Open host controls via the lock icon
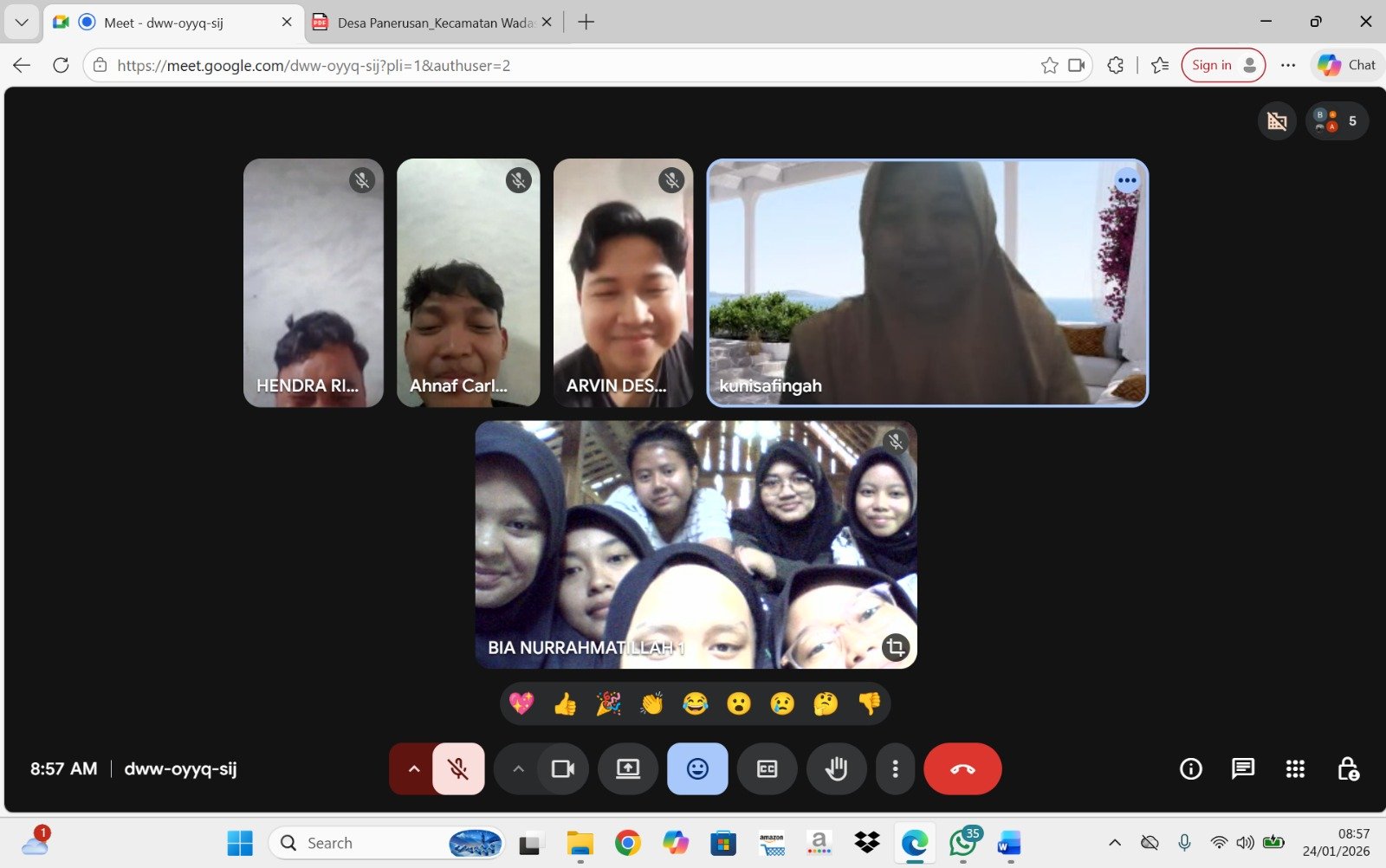Viewport: 1386px width, 868px height. tap(1348, 768)
